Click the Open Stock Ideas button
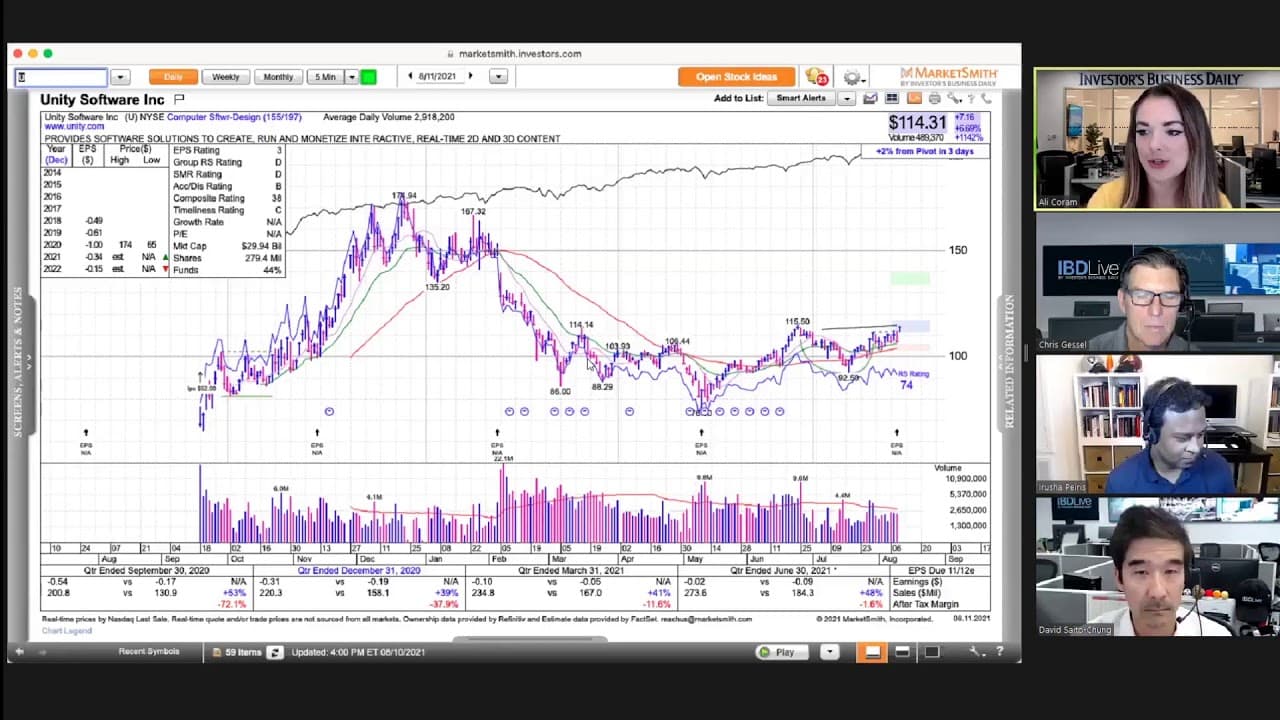 737,77
